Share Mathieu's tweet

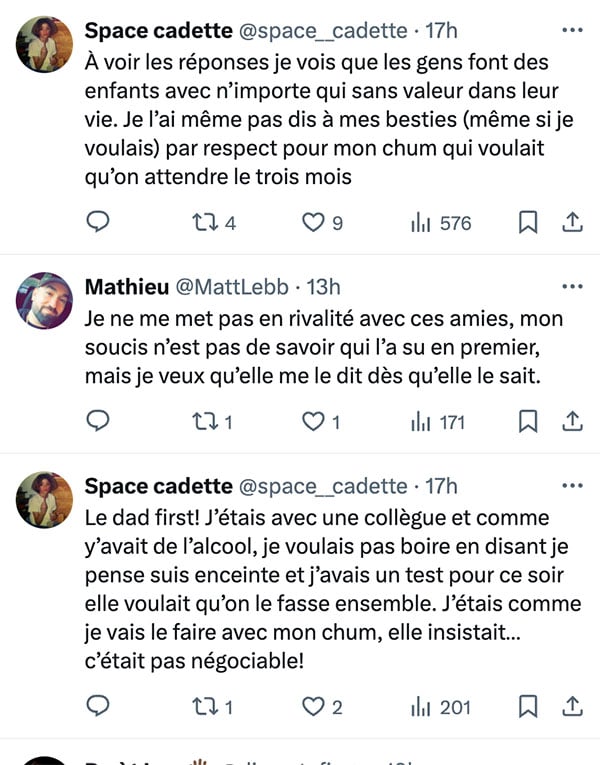coord(572,422)
